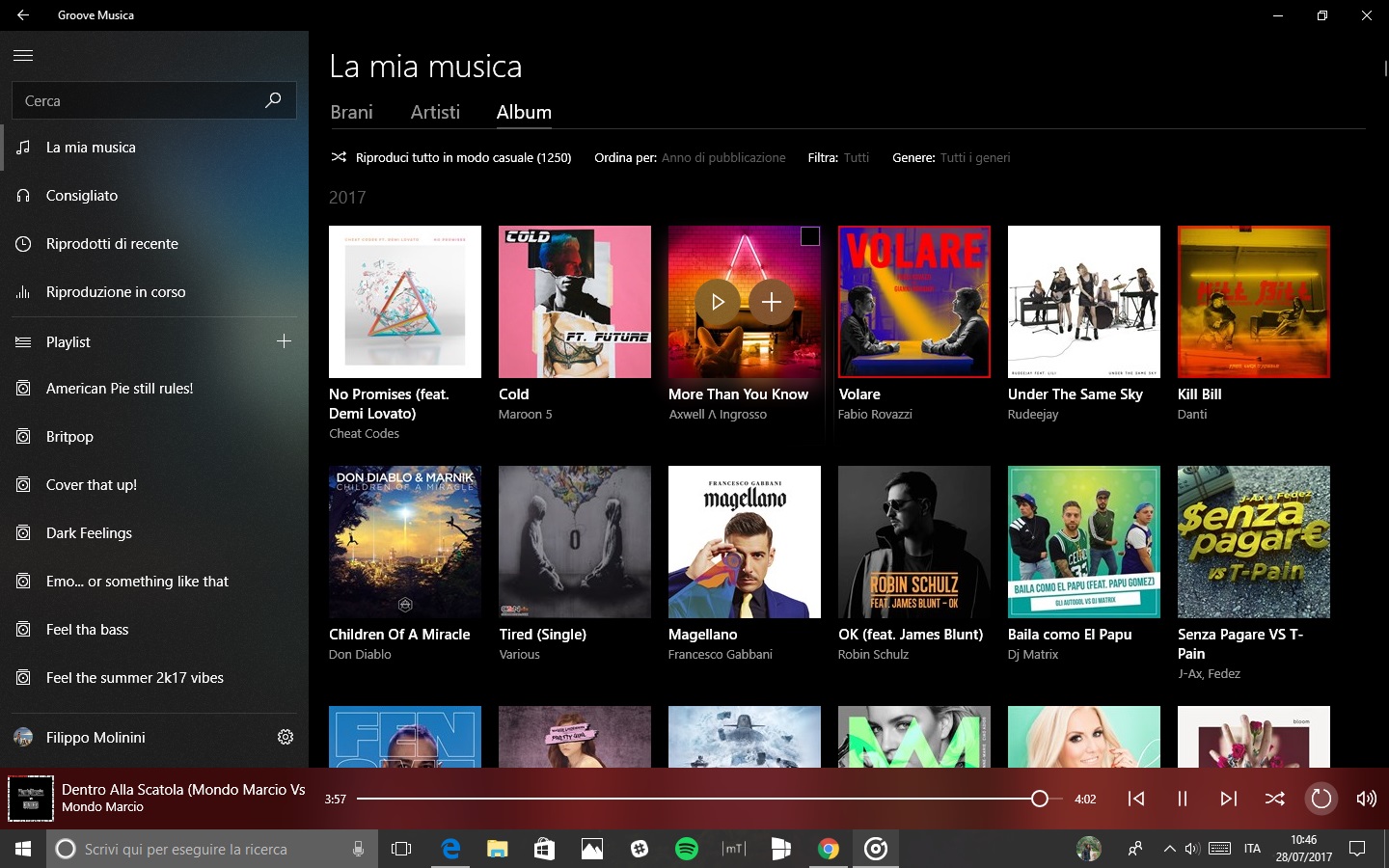Click artist link Francesco Gabbani

coord(721,655)
